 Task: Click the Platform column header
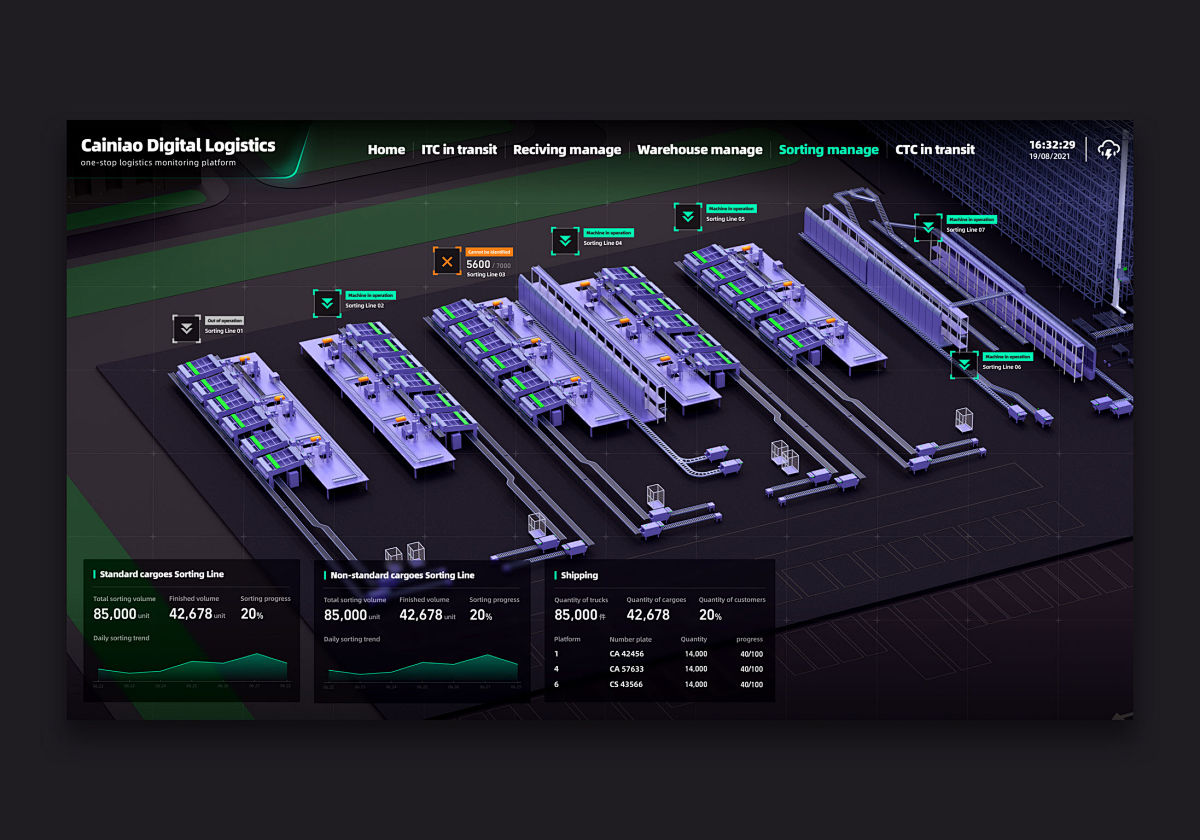[567, 639]
